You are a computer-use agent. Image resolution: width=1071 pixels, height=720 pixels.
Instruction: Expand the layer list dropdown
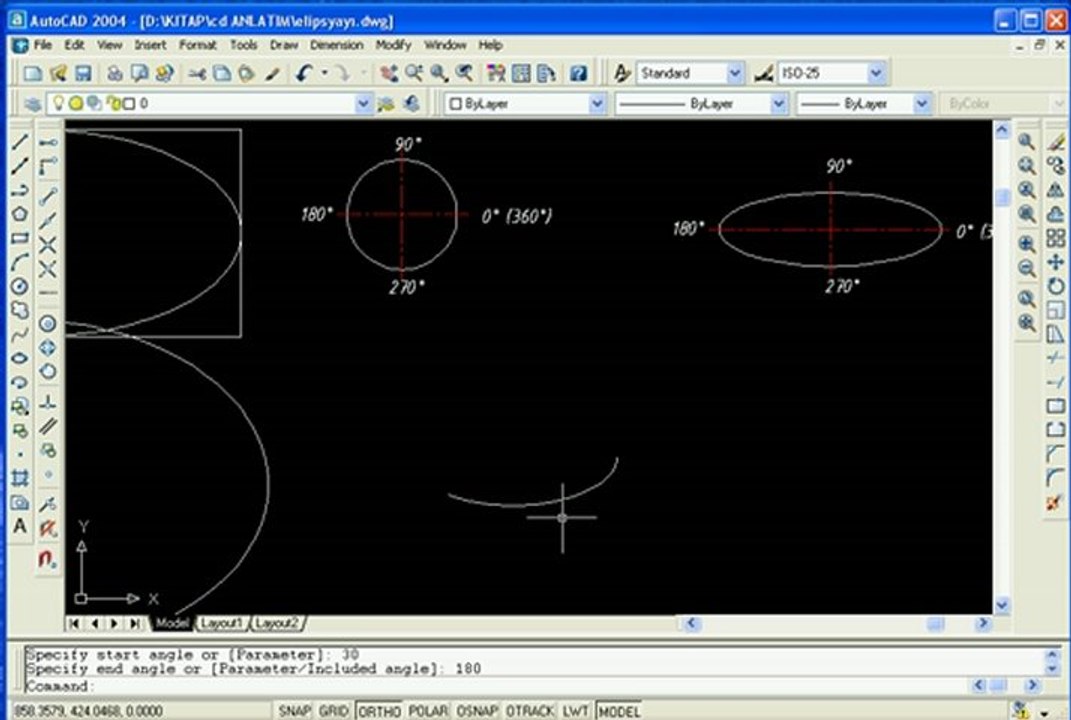pyautogui.click(x=363, y=104)
